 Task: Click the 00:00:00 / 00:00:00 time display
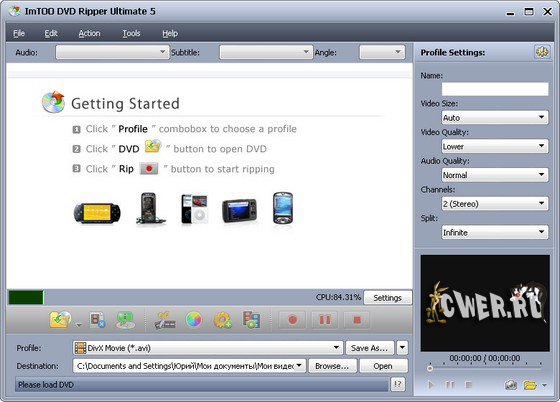pos(485,358)
